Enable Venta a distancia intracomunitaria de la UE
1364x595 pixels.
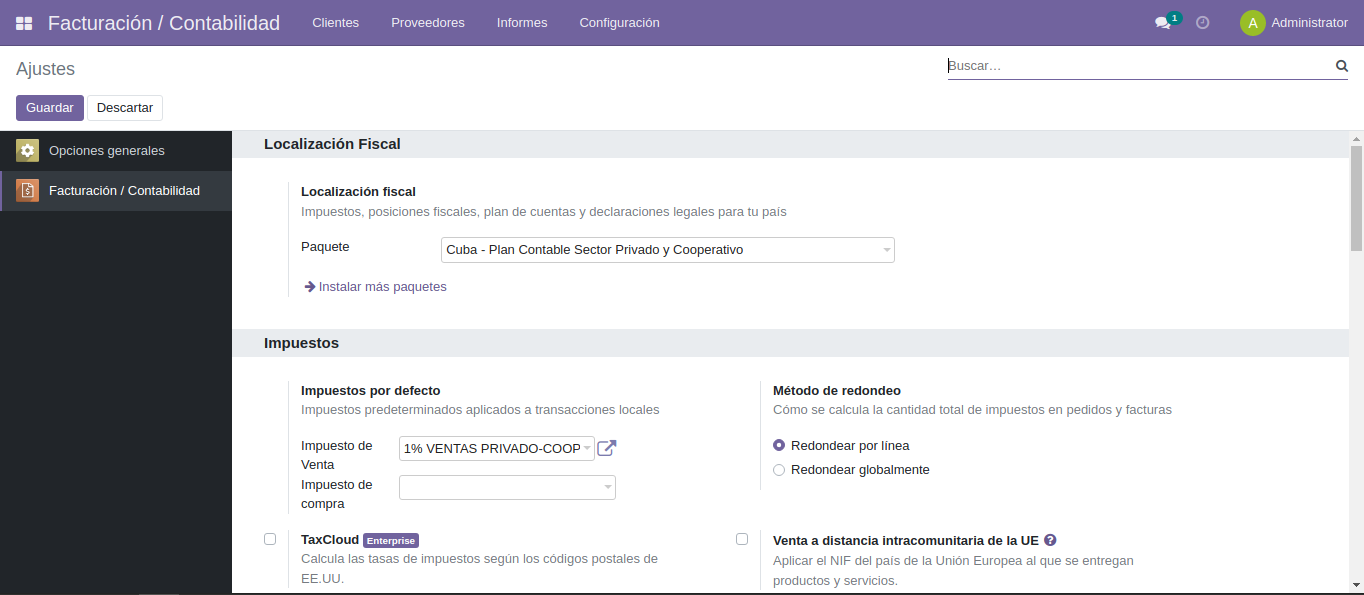[x=742, y=538]
